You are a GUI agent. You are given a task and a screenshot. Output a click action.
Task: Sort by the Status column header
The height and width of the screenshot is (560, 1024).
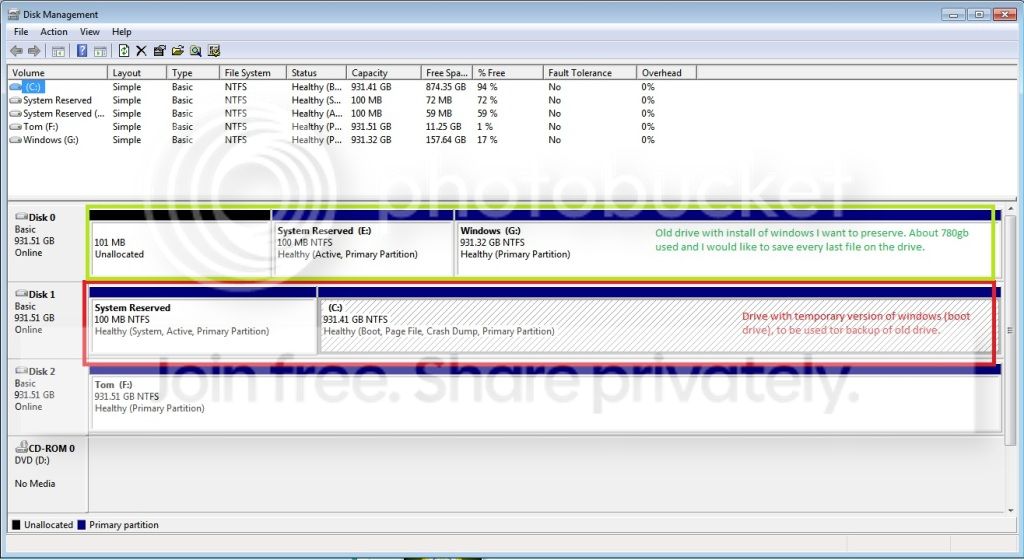tap(315, 72)
